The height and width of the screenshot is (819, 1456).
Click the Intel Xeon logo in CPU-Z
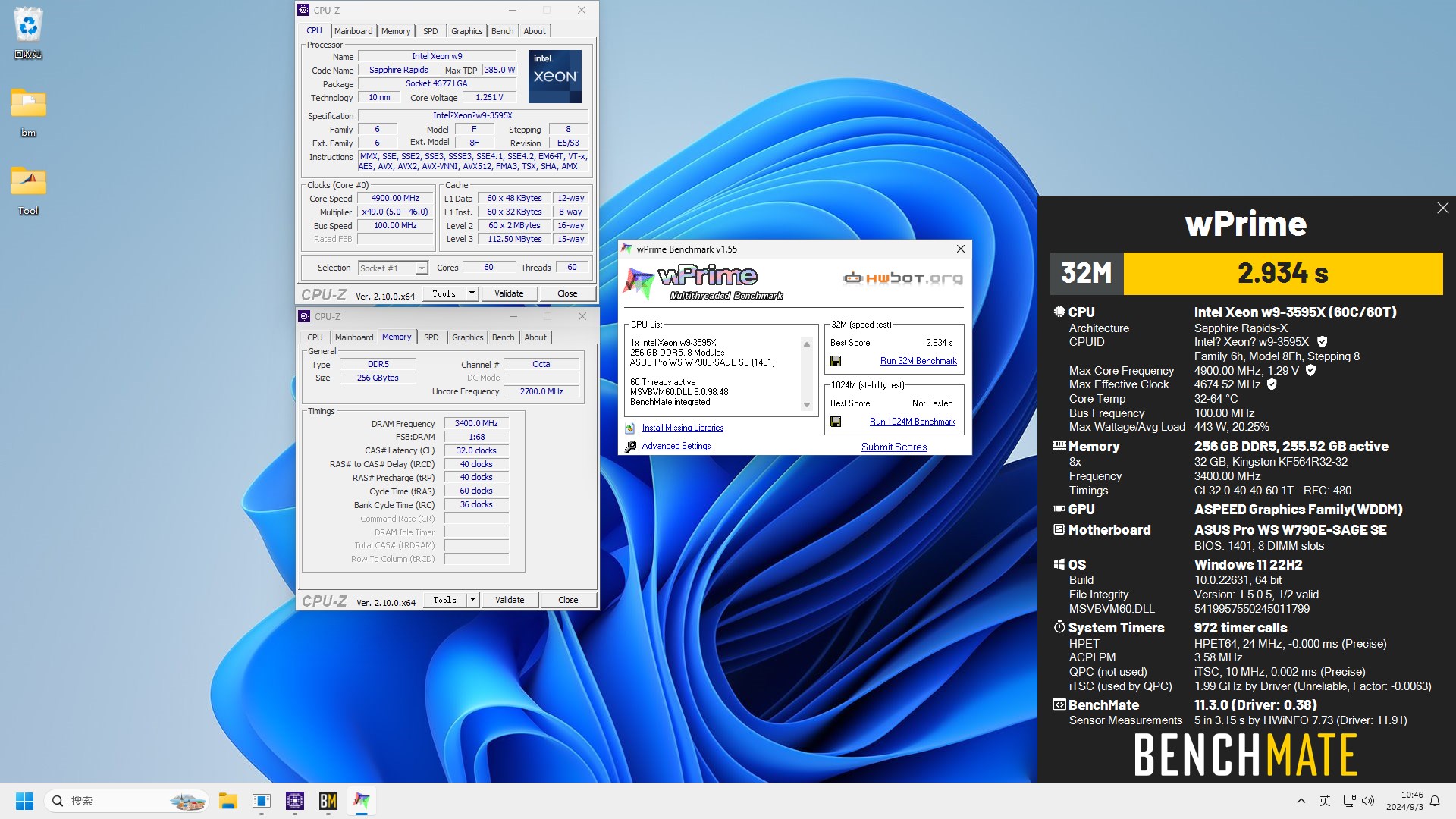click(555, 77)
